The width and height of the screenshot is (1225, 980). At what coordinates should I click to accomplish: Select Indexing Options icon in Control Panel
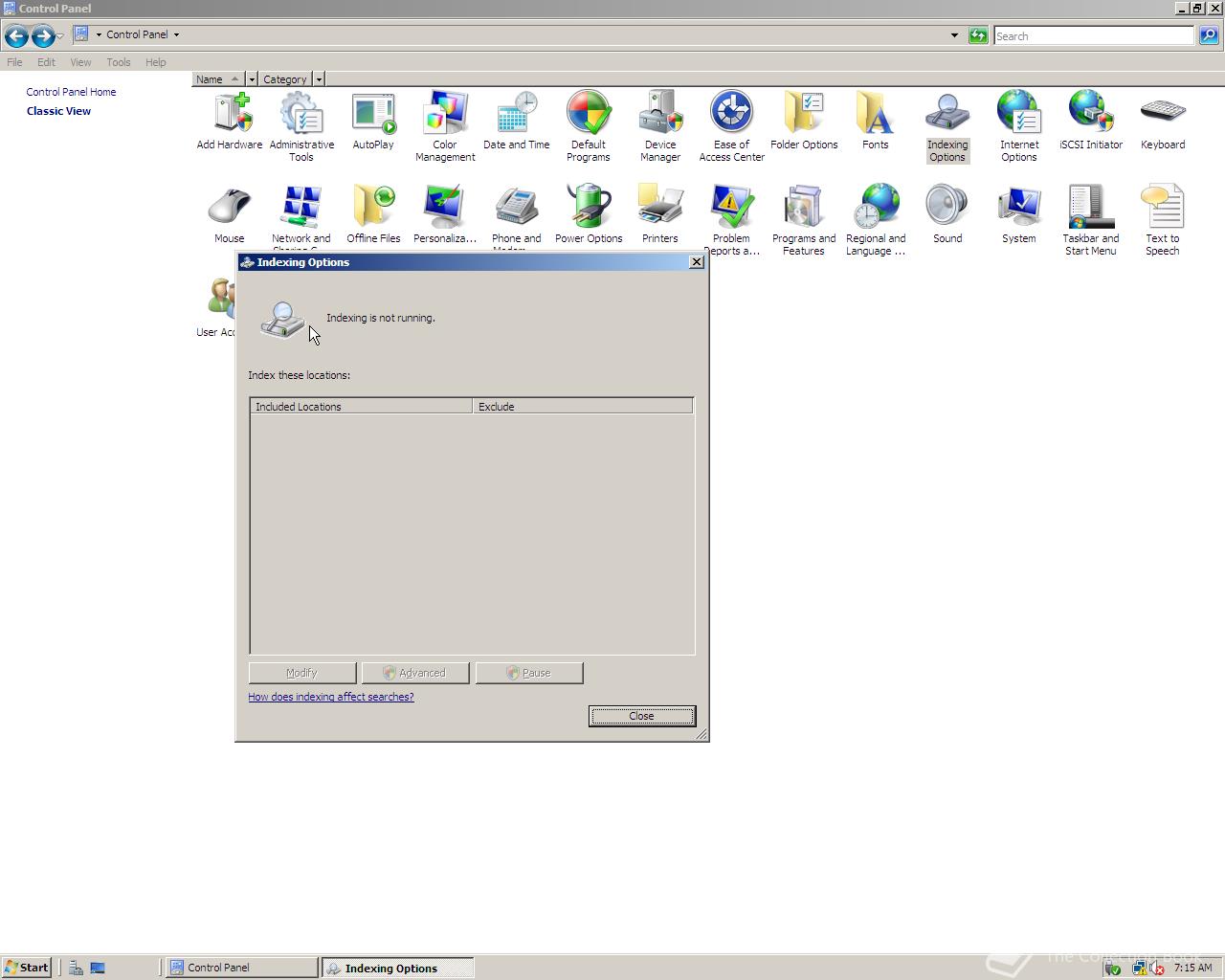coord(947,125)
